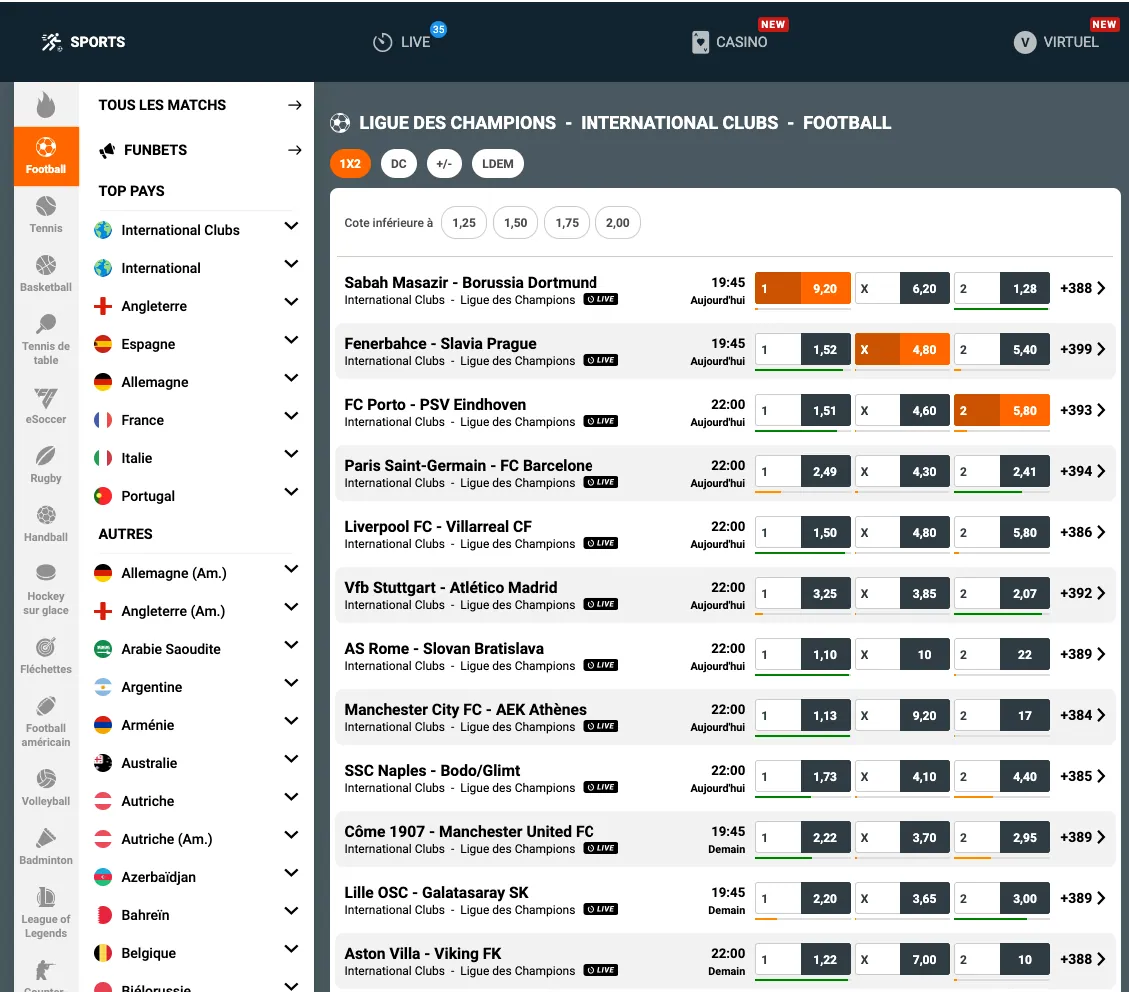
Task: Expand the Allemagne leagues list
Action: coord(291,378)
